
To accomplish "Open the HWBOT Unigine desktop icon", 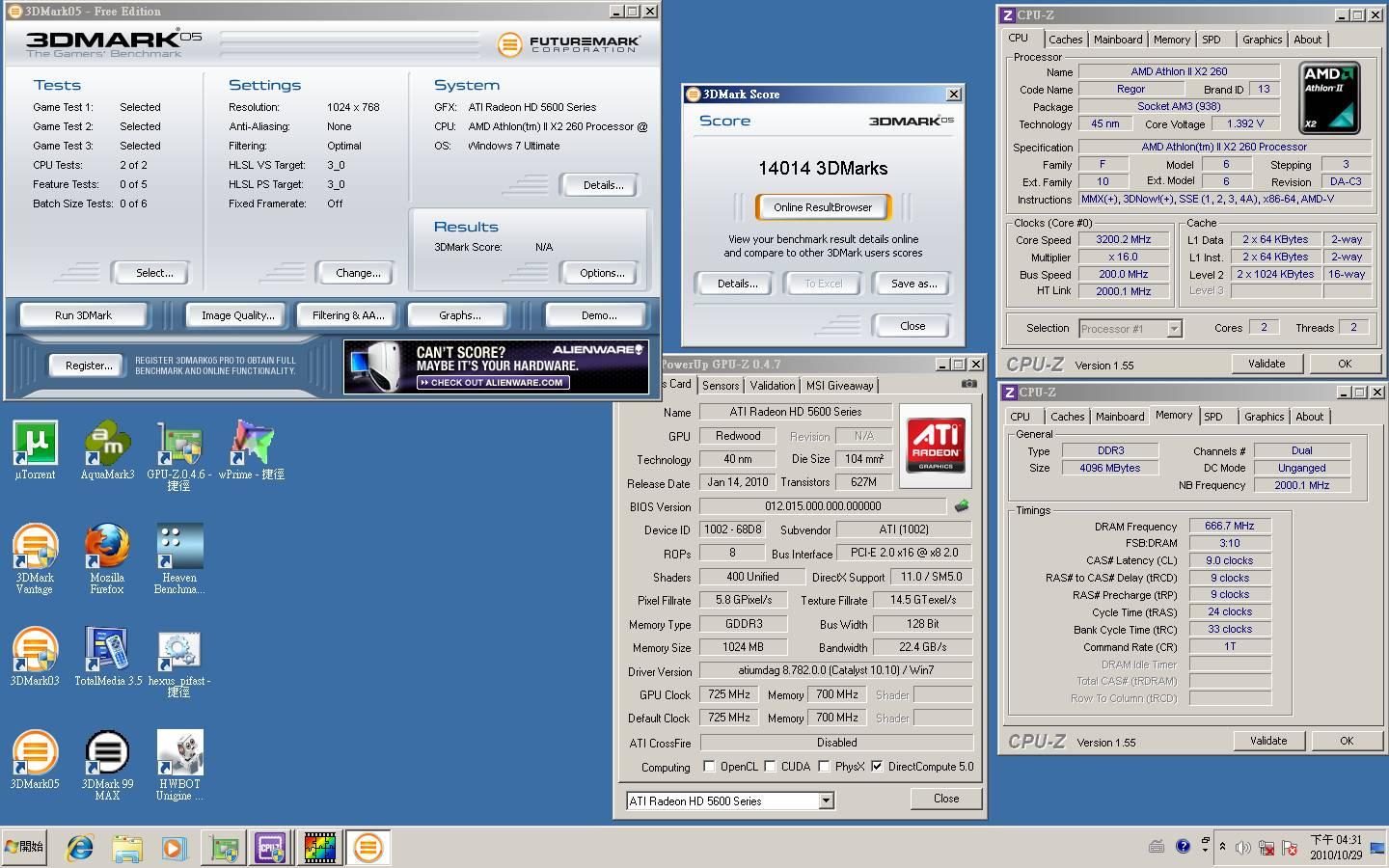I will [x=179, y=766].
